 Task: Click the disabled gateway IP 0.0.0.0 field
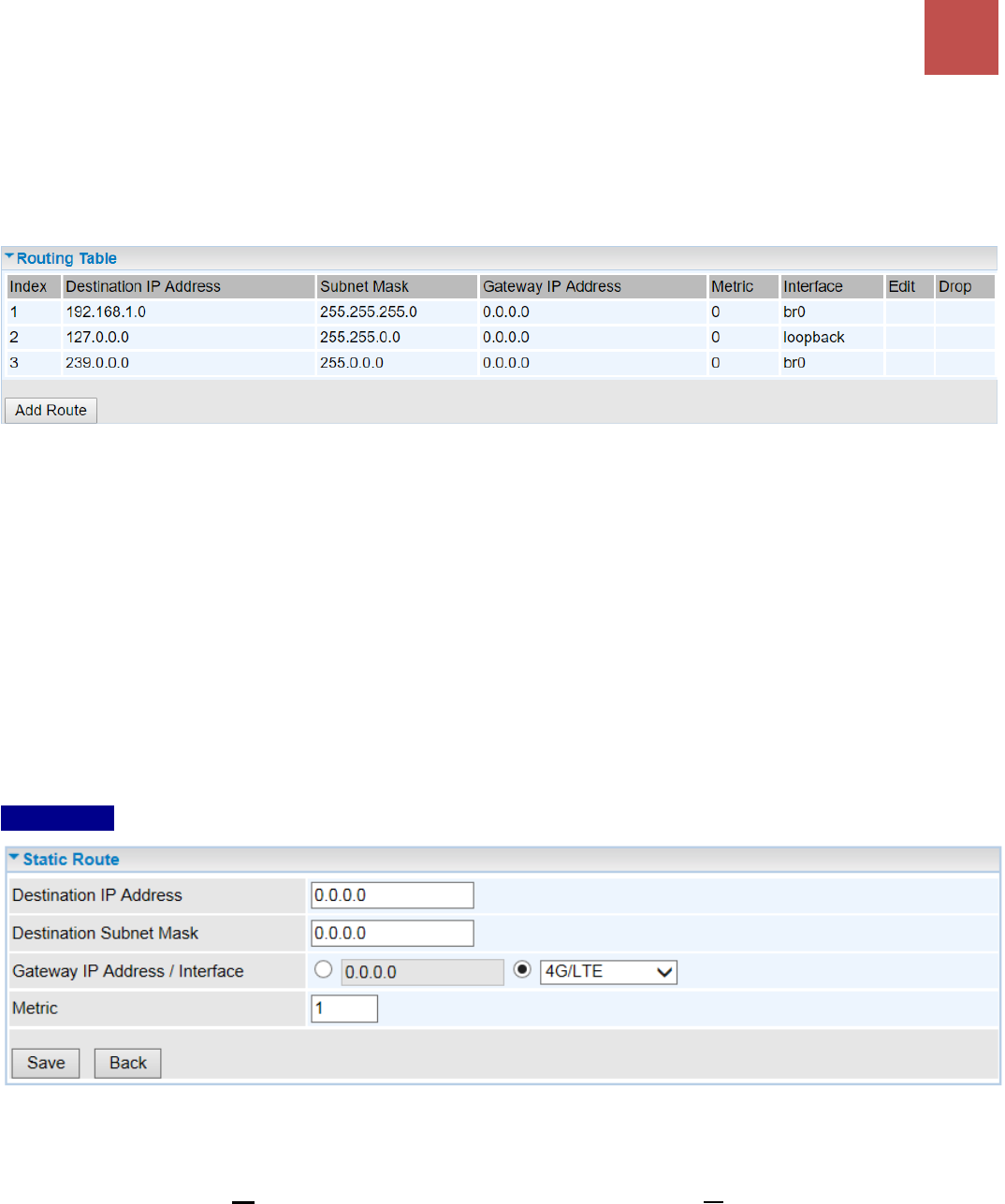click(422, 972)
